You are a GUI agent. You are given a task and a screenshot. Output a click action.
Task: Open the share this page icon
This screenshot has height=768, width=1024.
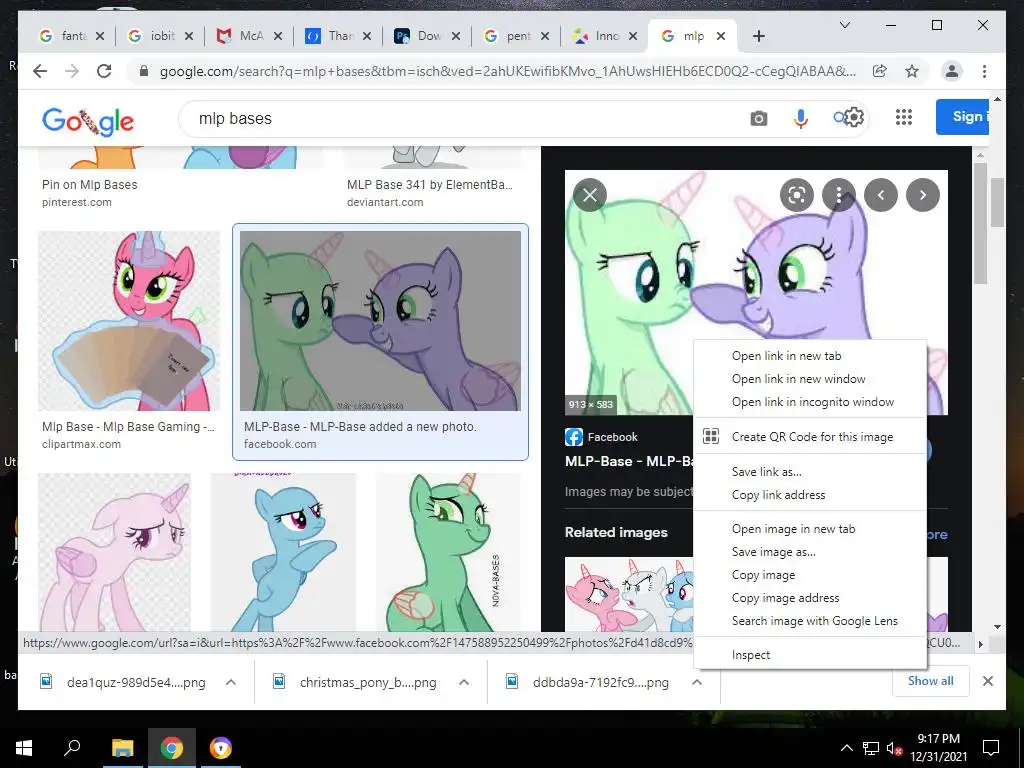[x=880, y=71]
